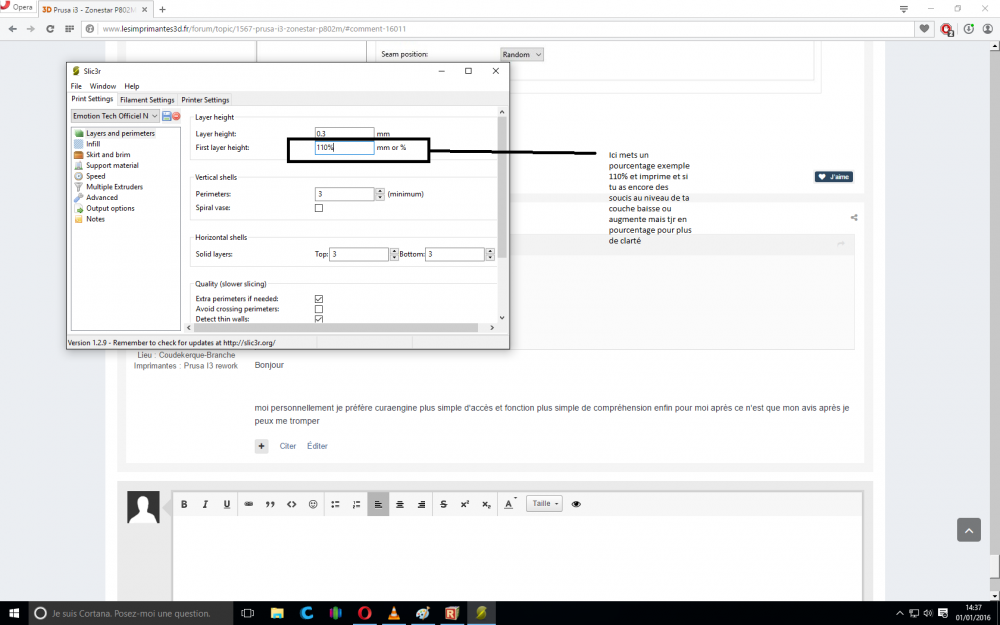Image resolution: width=1000 pixels, height=625 pixels.
Task: Open the Taille font size dropdown
Action: (x=544, y=504)
